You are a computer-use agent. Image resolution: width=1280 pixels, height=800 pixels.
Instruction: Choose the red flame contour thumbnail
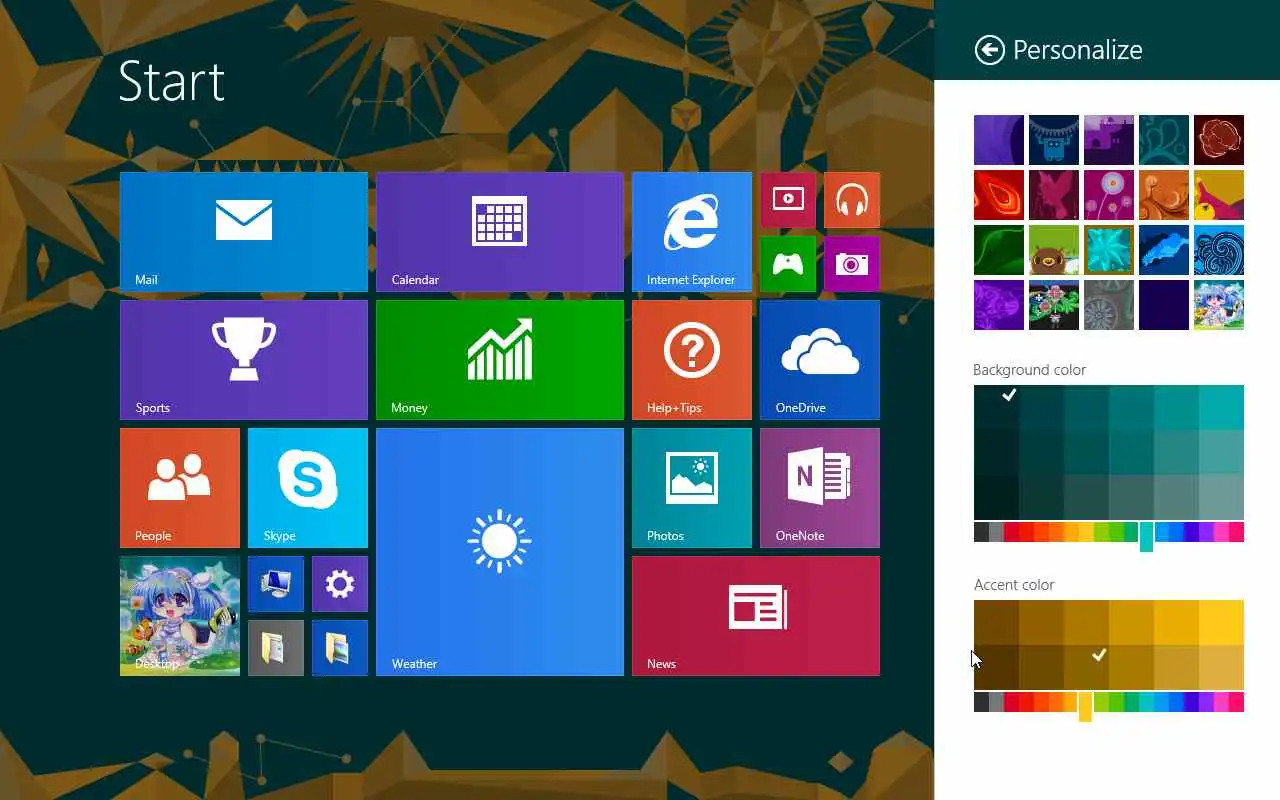[x=999, y=195]
